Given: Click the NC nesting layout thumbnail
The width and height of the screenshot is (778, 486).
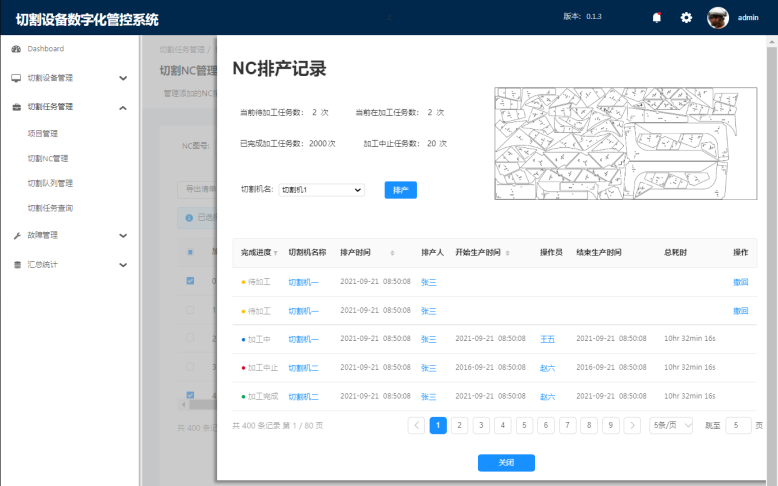Looking at the screenshot, I should point(626,143).
